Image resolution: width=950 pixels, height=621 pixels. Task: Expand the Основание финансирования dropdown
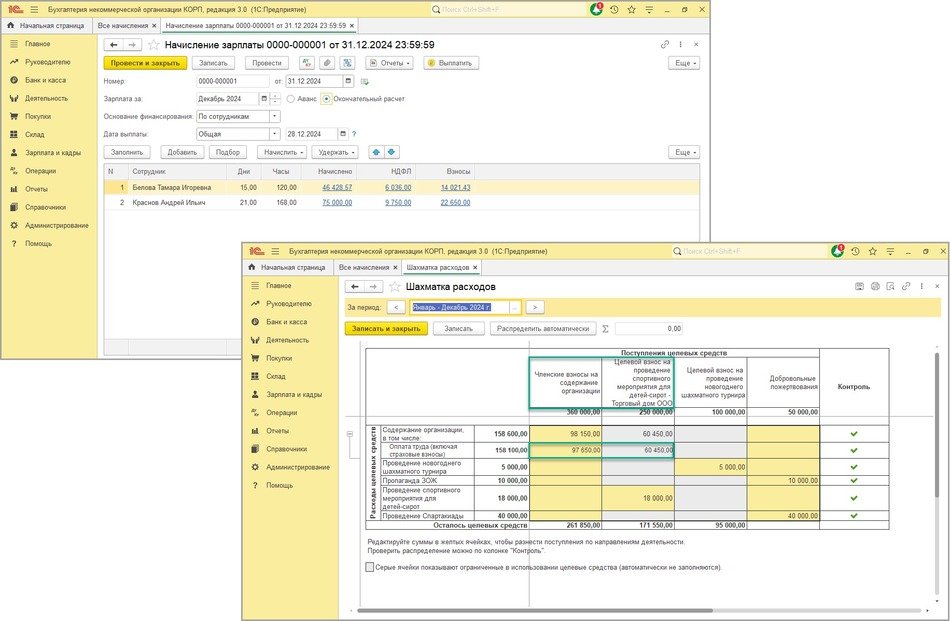pos(275,116)
